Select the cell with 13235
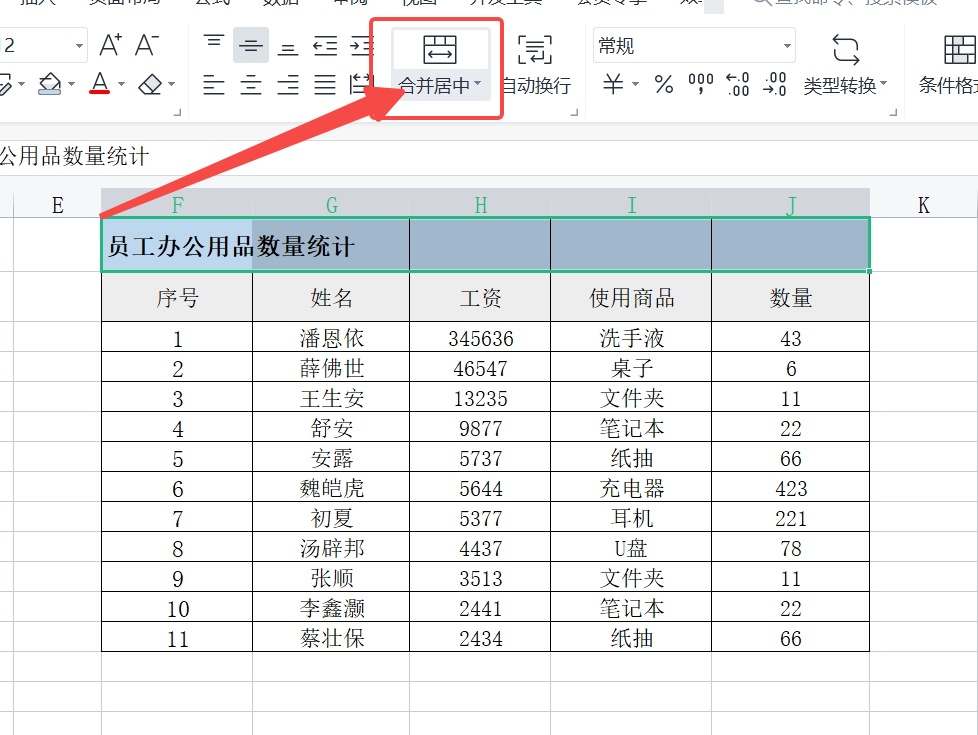Viewport: 978px width, 735px height. click(x=480, y=397)
